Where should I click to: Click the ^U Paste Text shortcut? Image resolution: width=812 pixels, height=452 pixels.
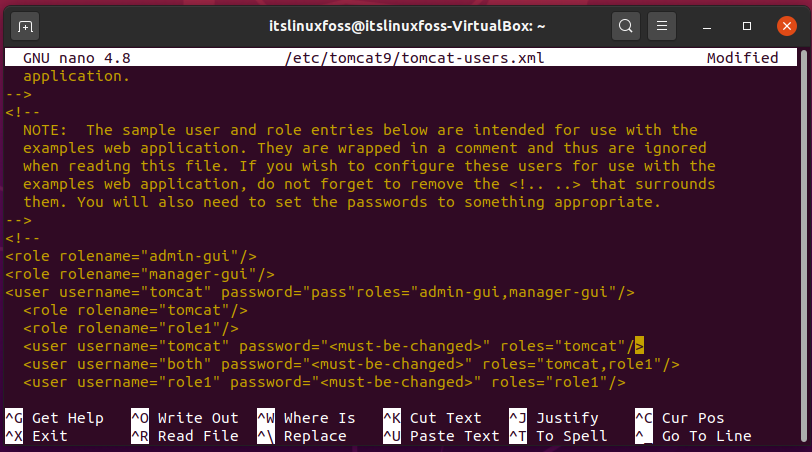pos(441,436)
